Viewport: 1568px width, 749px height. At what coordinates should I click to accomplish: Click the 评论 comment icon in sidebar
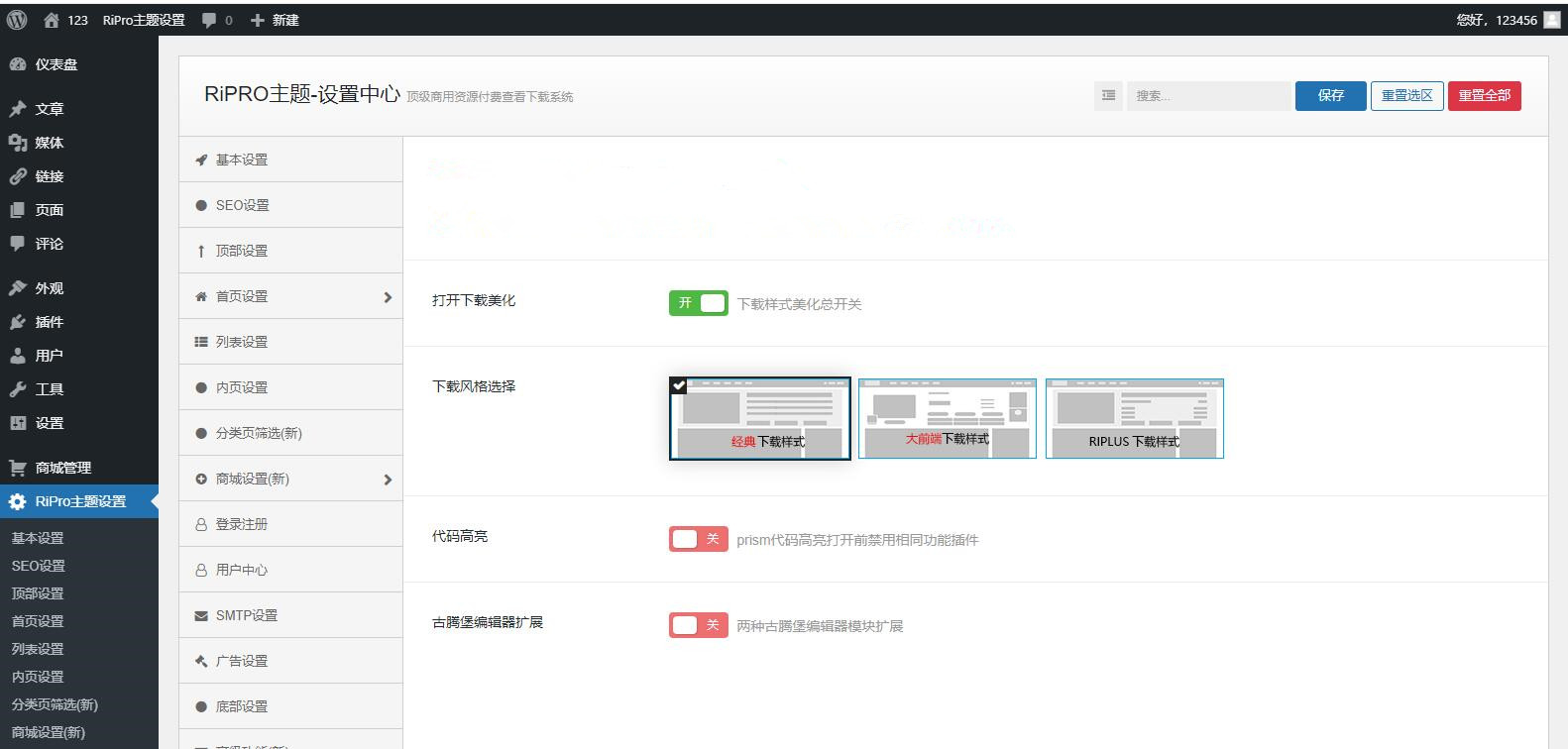[18, 244]
